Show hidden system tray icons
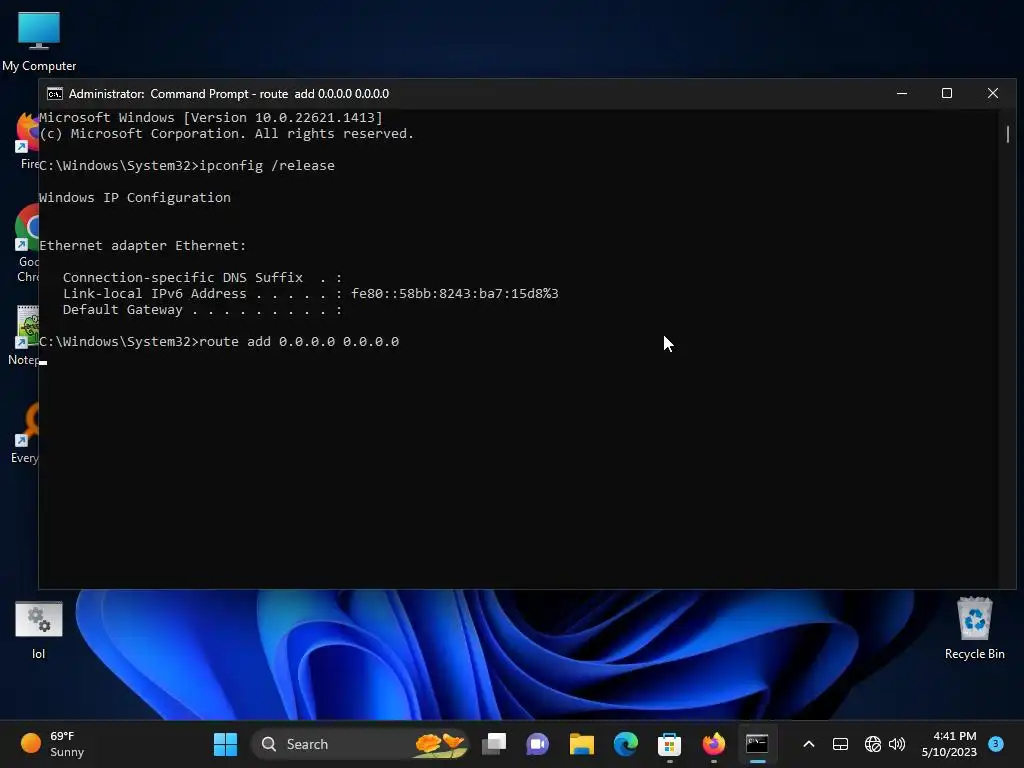1024x768 pixels. [808, 744]
